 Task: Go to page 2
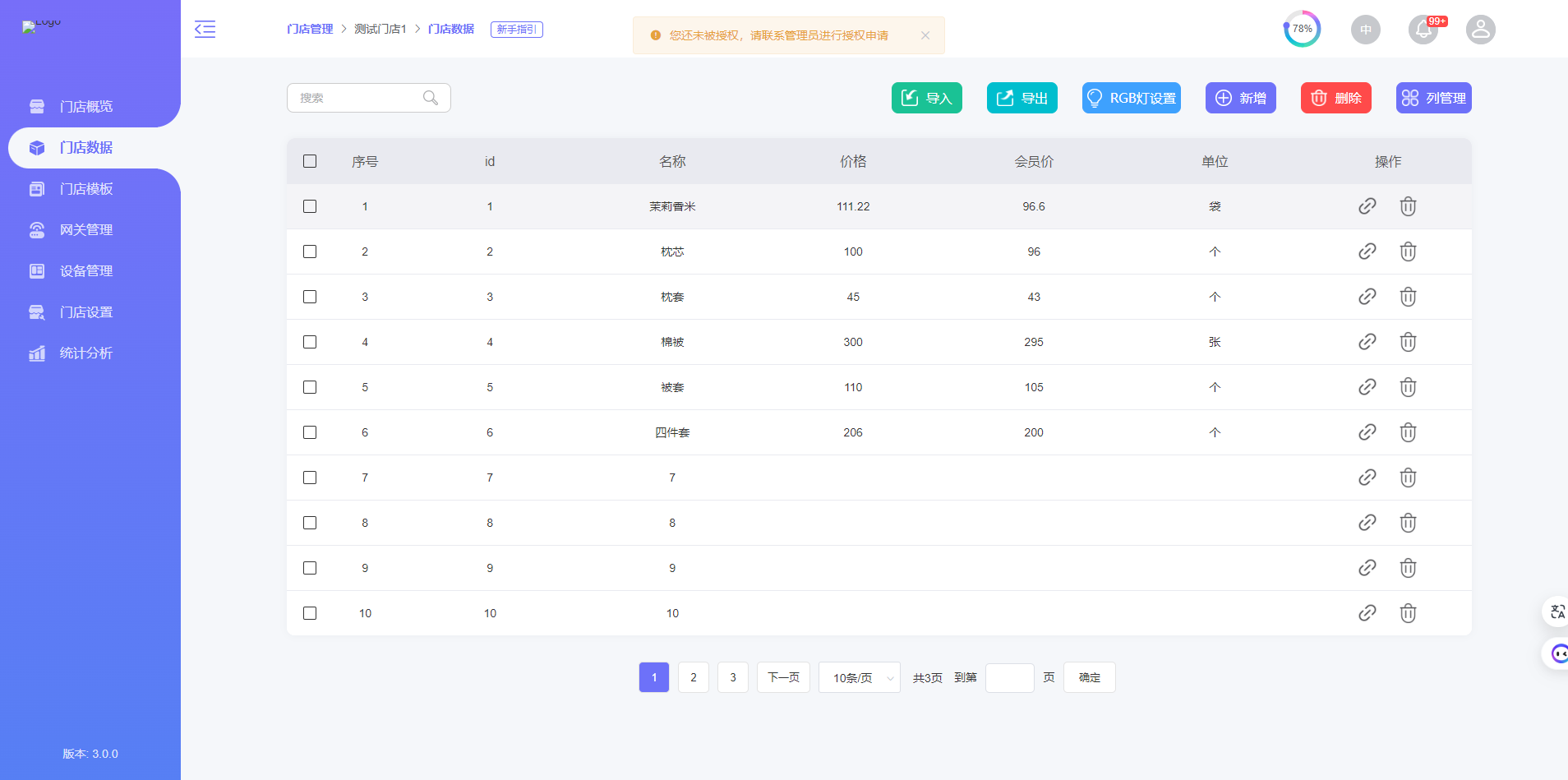click(x=694, y=677)
